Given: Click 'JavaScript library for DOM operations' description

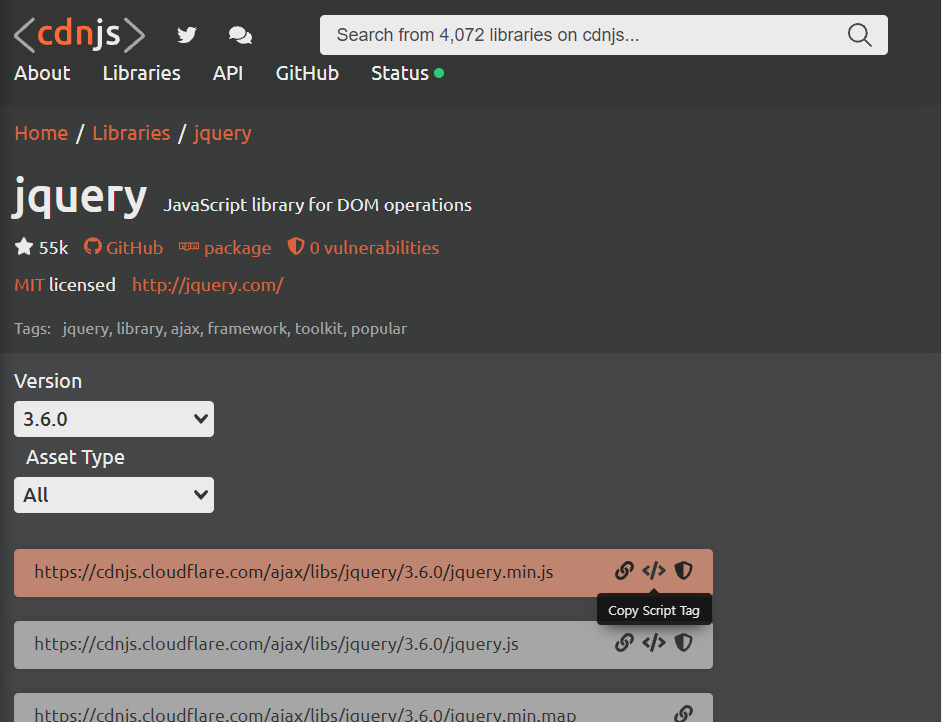Looking at the screenshot, I should tap(317, 205).
